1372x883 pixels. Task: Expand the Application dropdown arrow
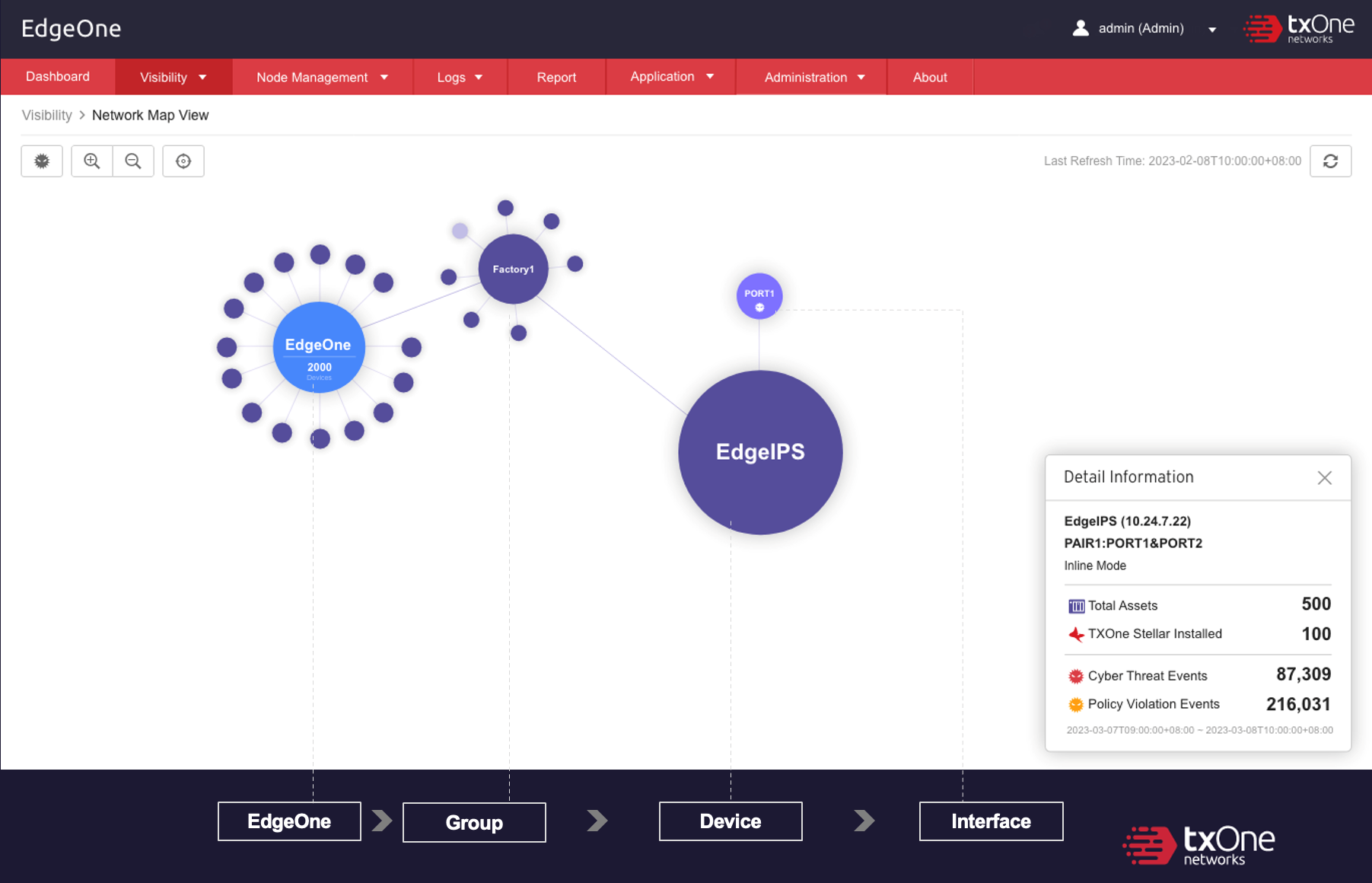coord(710,77)
